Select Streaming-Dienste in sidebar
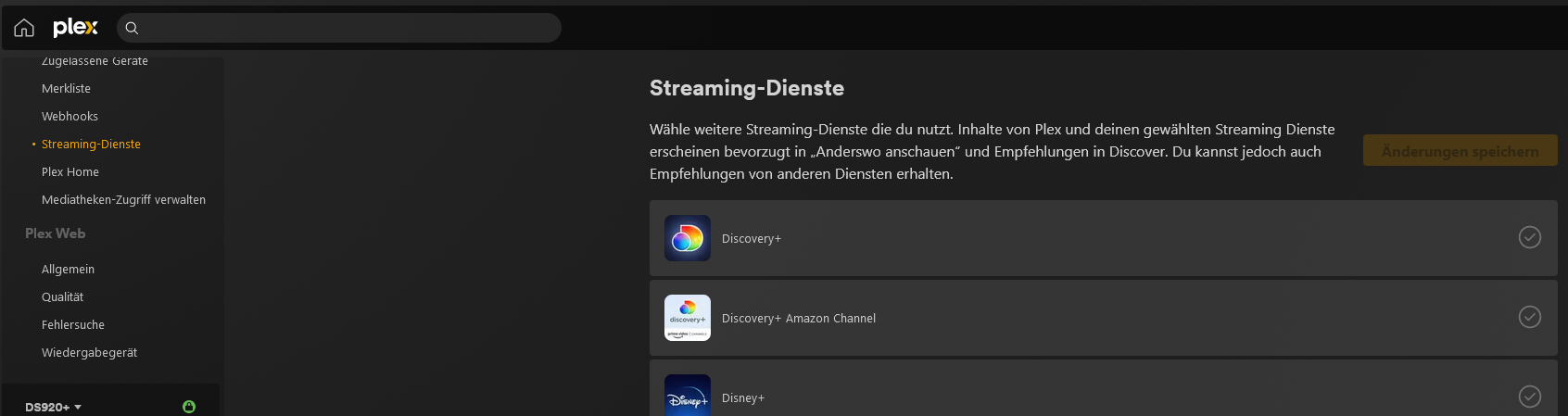 91,145
